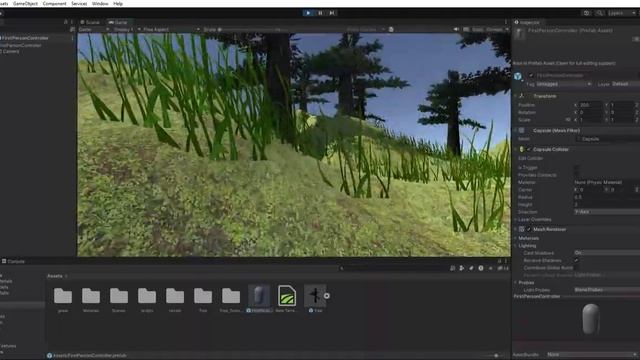Viewport: 640px width, 360px height.
Task: Collapse the Transform component
Action: (x=516, y=96)
